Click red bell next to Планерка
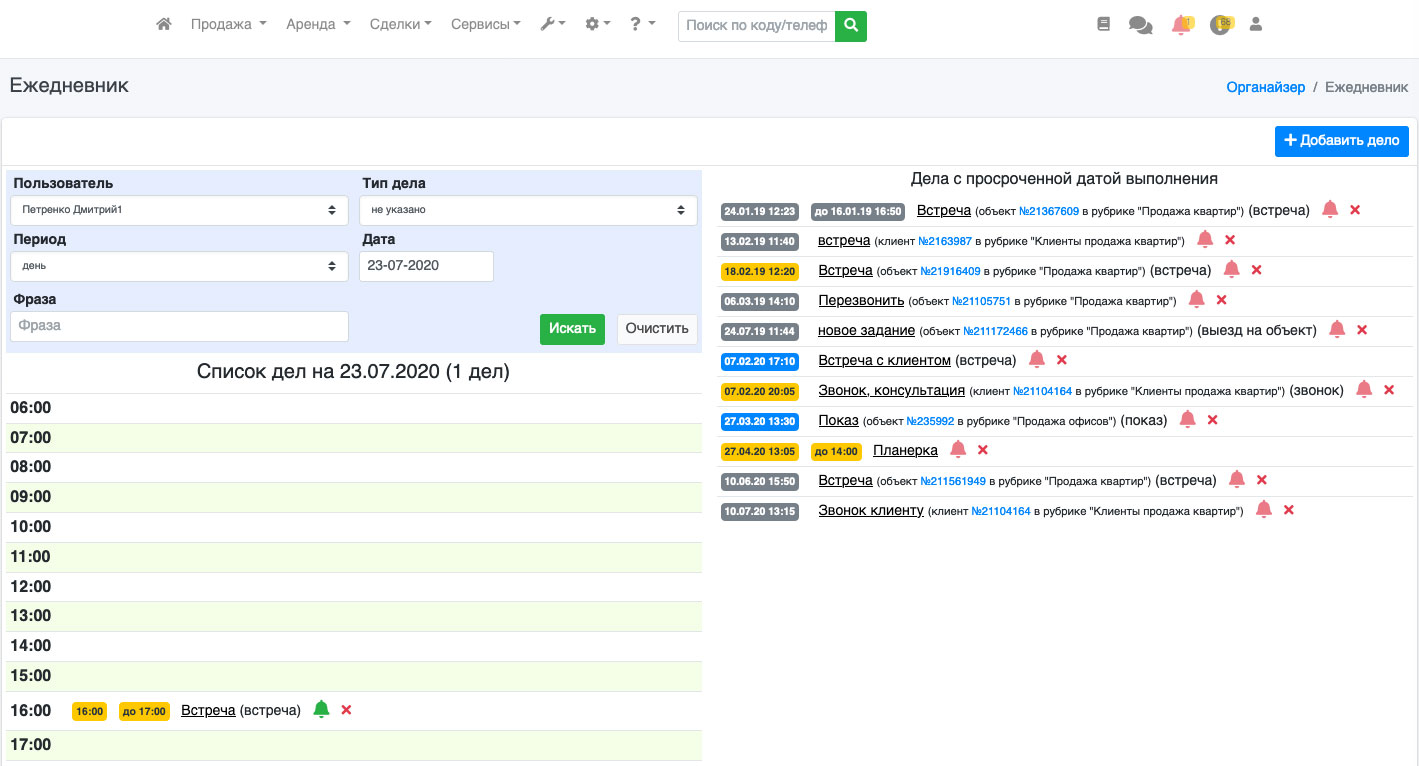Screen dimensions: 1419x766 coord(958,450)
